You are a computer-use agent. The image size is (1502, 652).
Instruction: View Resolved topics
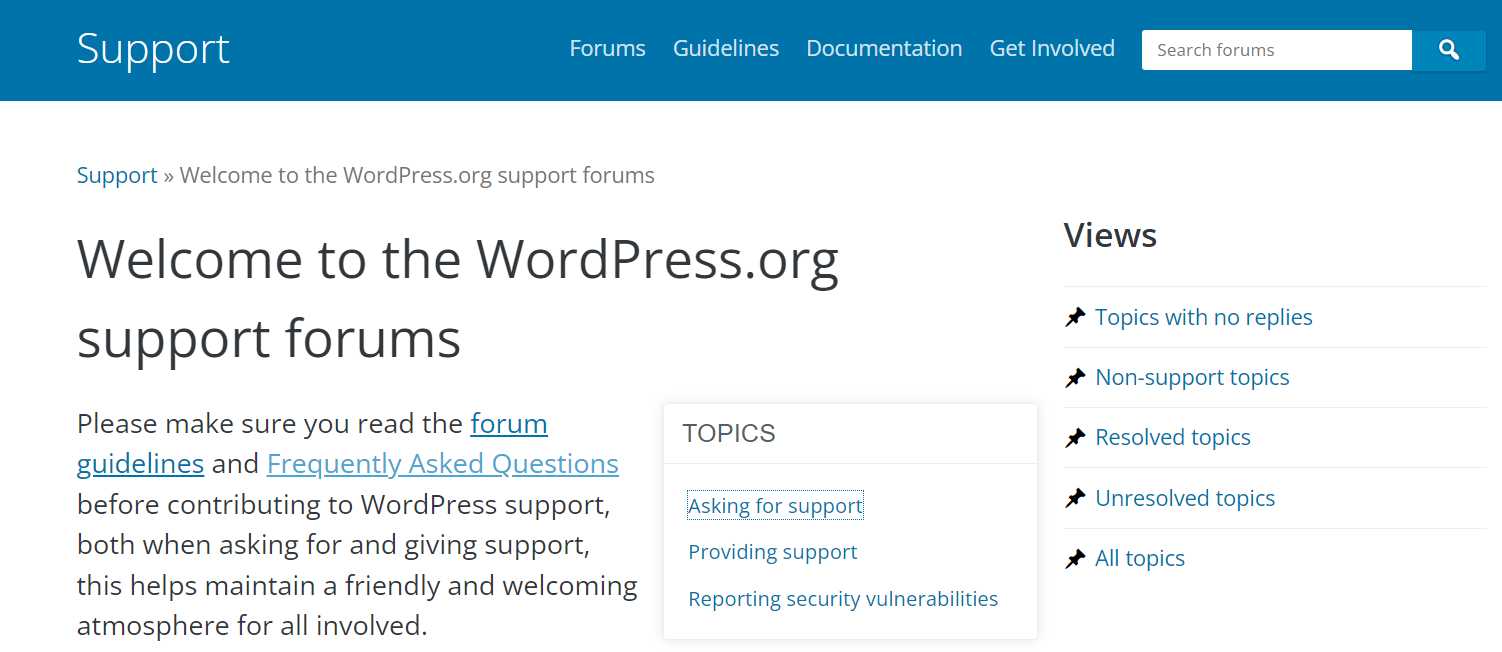pyautogui.click(x=1173, y=437)
